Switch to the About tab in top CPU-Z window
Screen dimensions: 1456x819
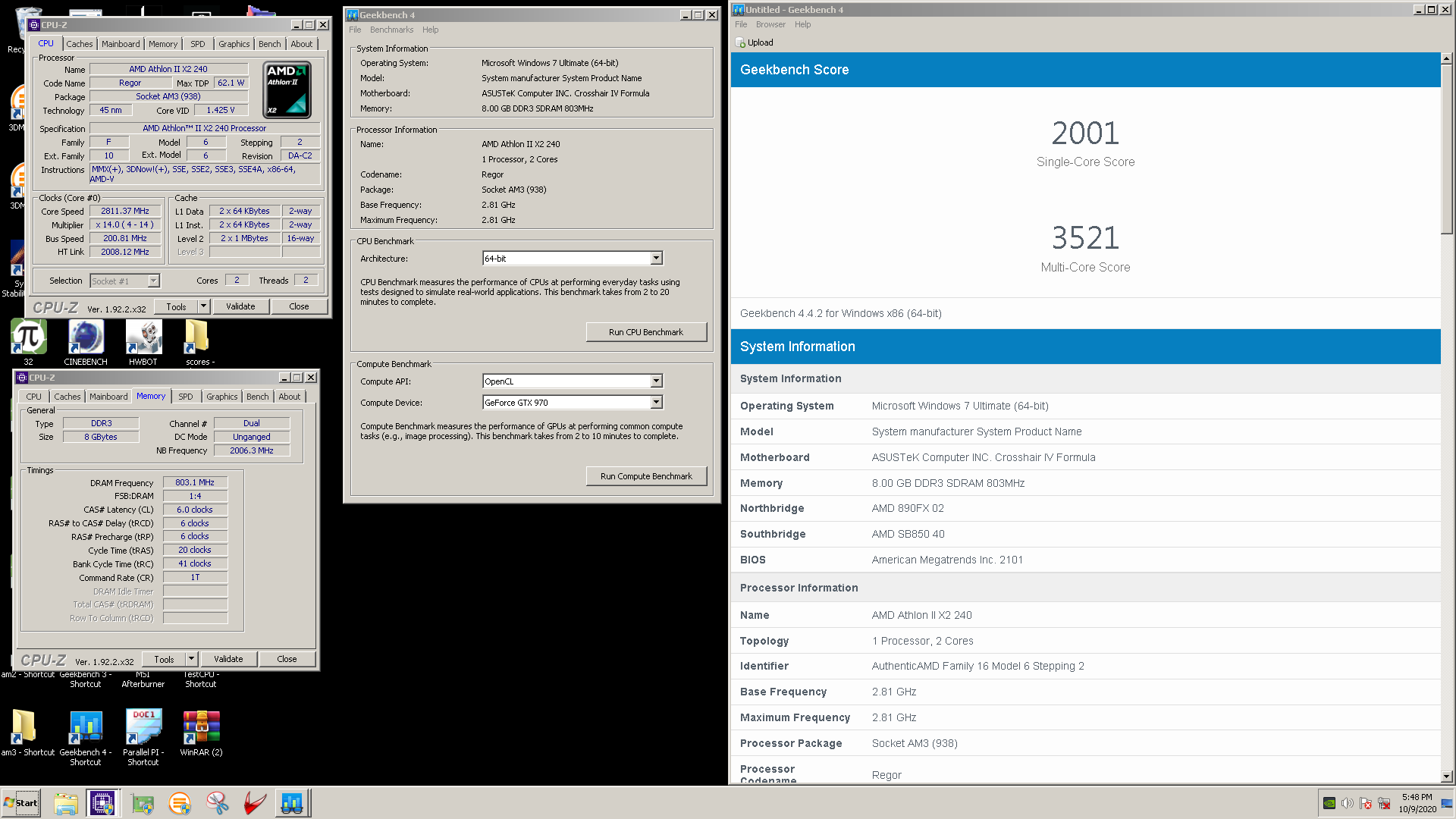302,44
